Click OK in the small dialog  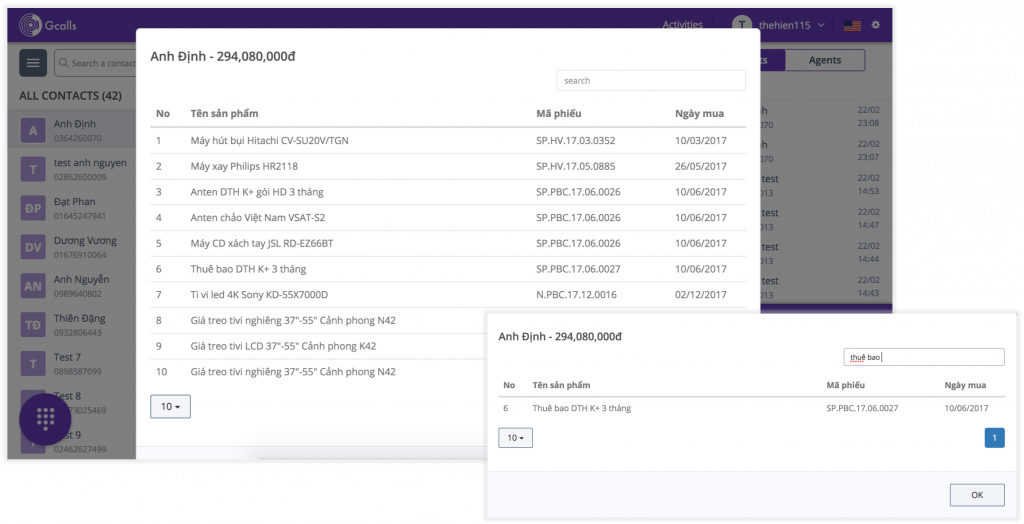(977, 495)
